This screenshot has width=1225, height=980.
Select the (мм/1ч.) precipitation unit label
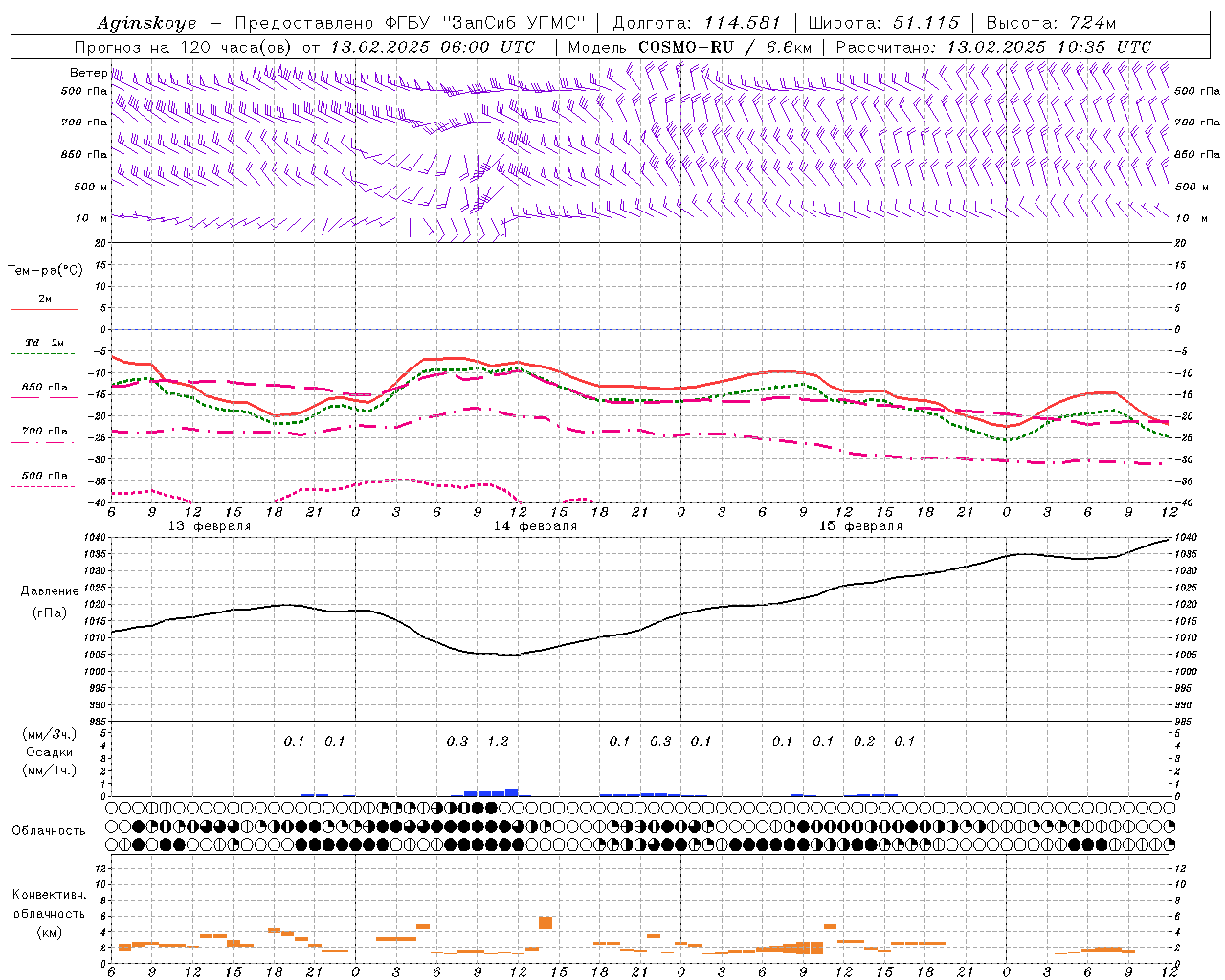(50, 770)
